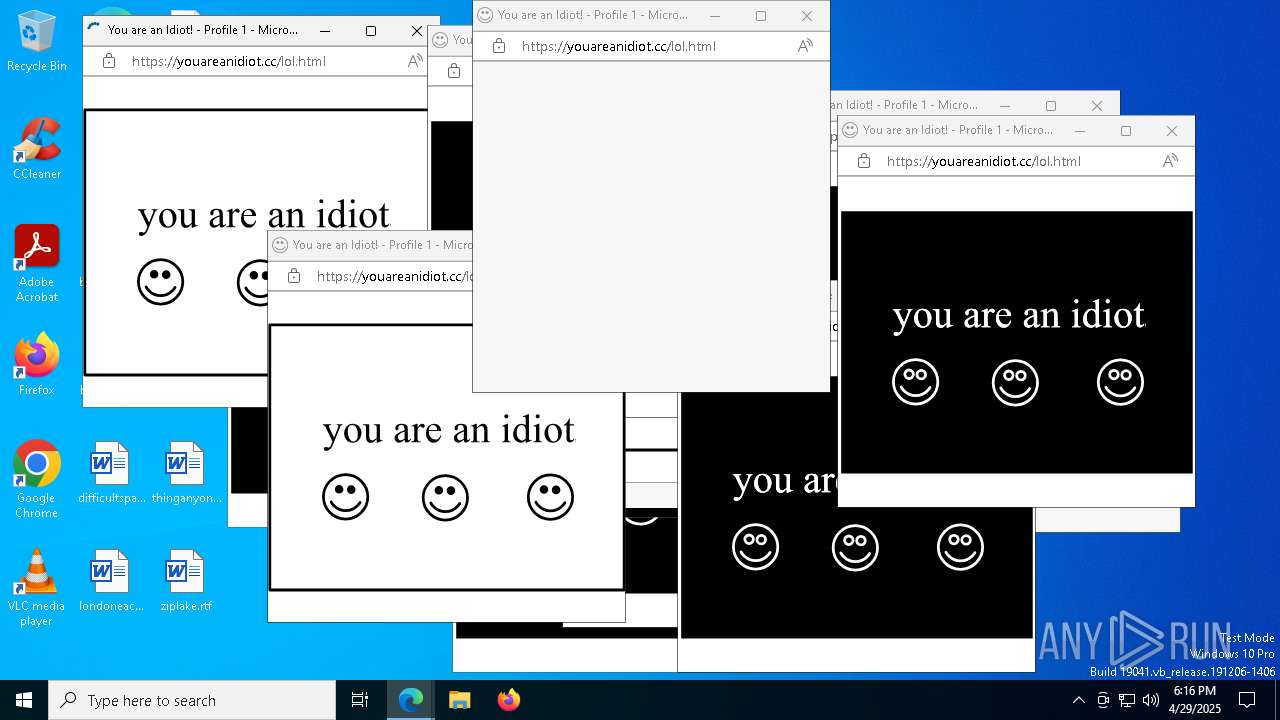Close the window behind the right black window
The width and height of the screenshot is (1280, 720).
coord(1097,105)
